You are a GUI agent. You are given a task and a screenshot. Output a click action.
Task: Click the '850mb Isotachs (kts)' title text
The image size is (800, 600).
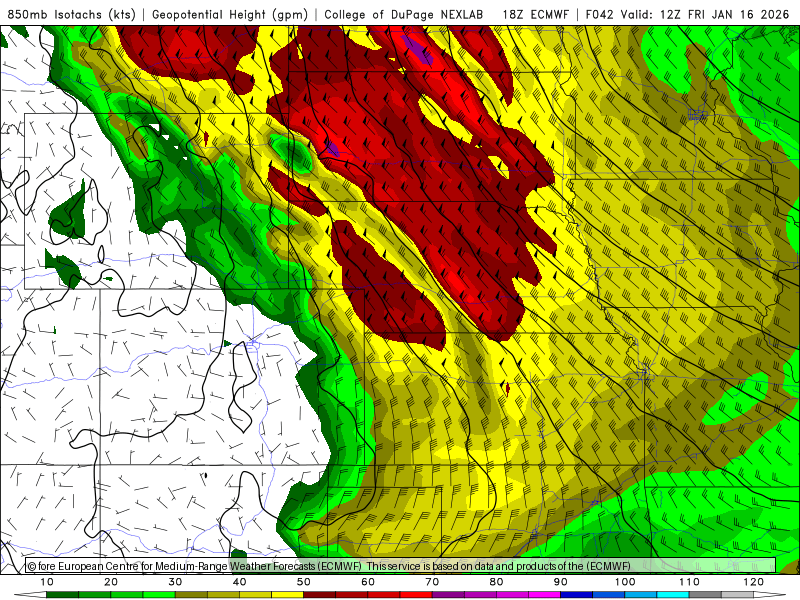(71, 15)
